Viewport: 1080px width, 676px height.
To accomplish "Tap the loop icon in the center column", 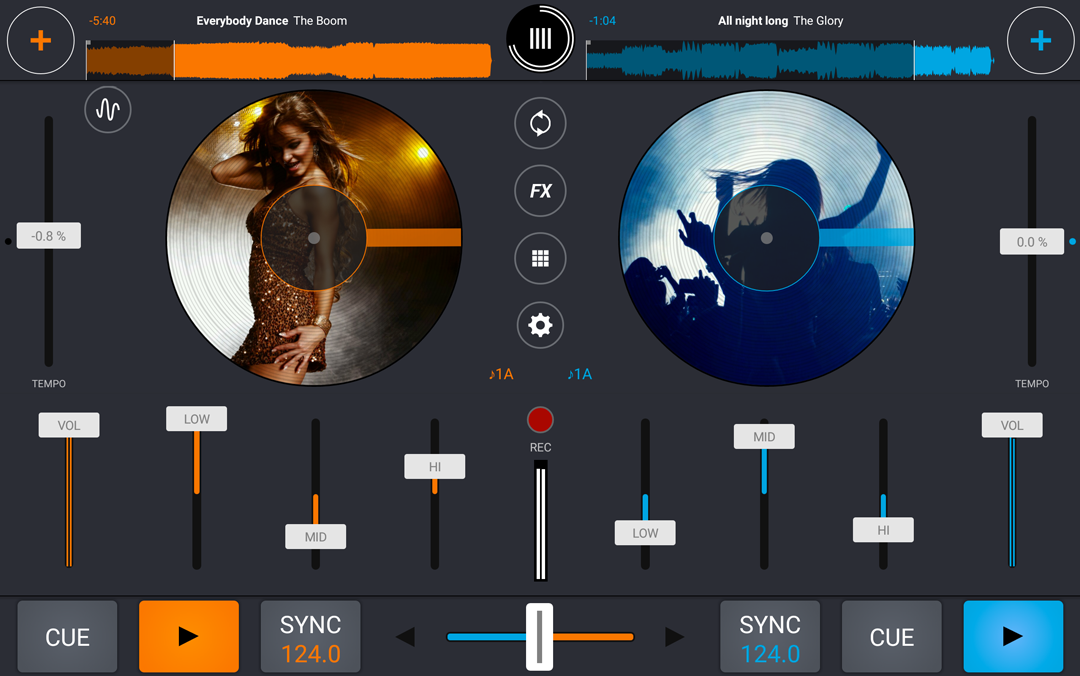I will pyautogui.click(x=540, y=123).
